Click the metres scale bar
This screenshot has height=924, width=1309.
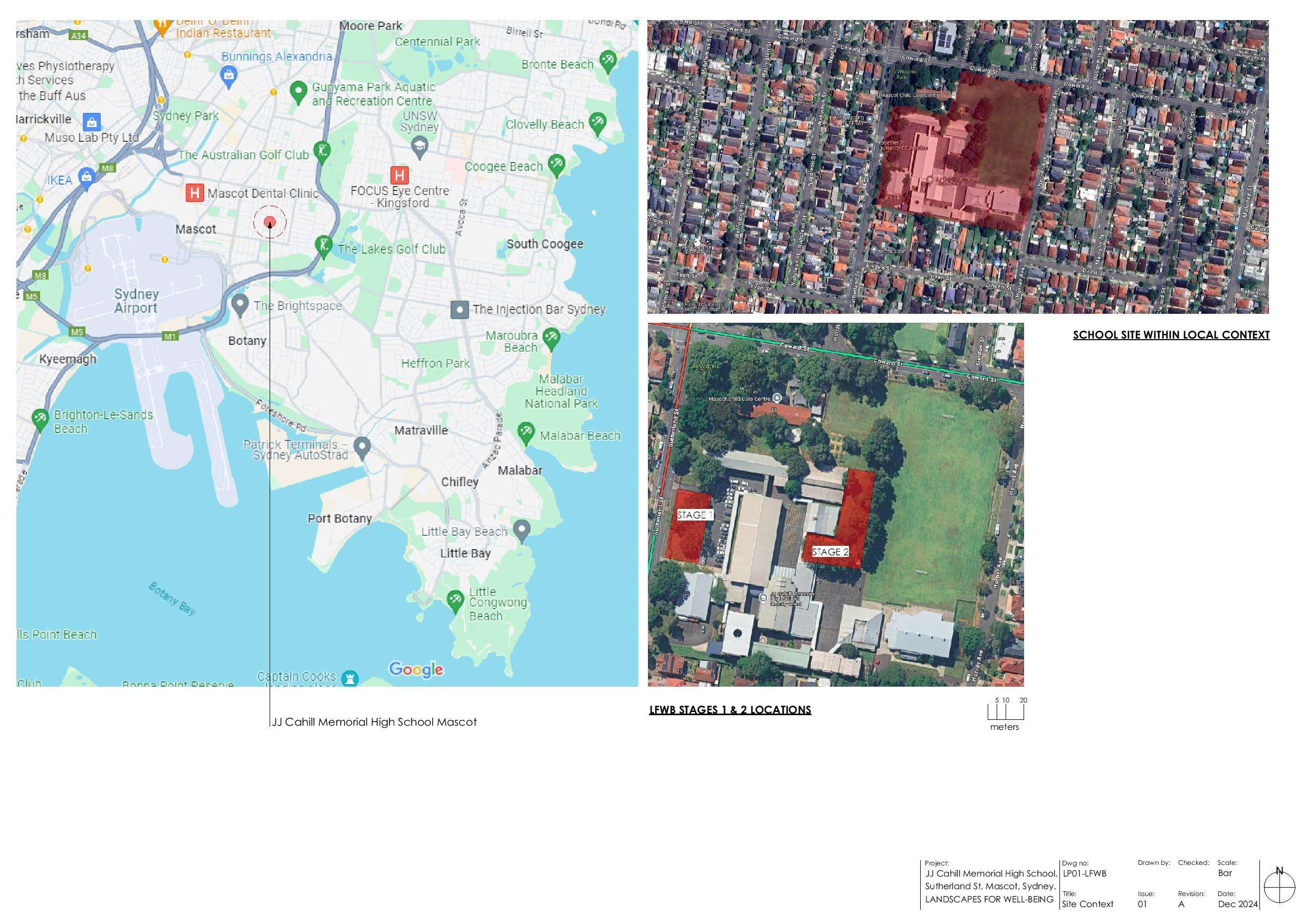(x=1006, y=712)
